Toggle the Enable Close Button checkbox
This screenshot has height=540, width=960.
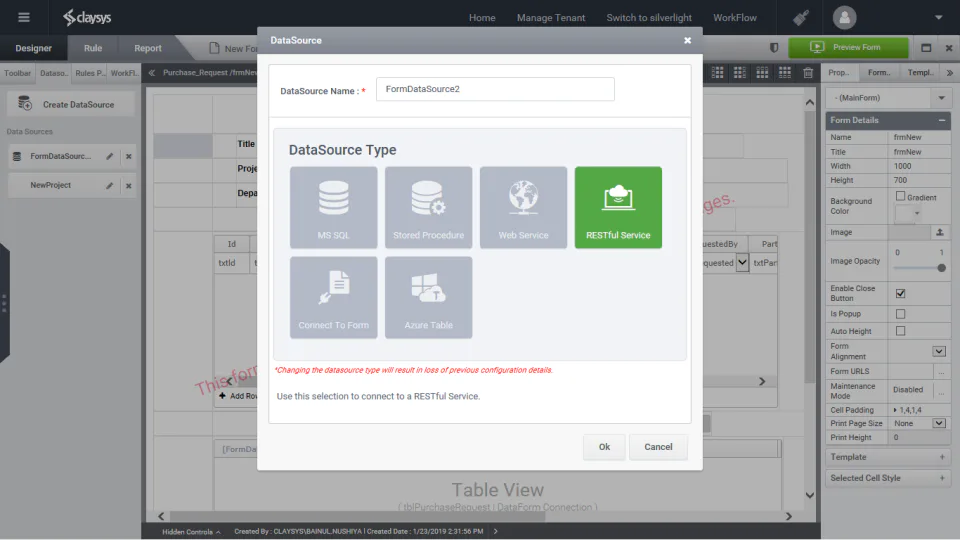[x=900, y=293]
